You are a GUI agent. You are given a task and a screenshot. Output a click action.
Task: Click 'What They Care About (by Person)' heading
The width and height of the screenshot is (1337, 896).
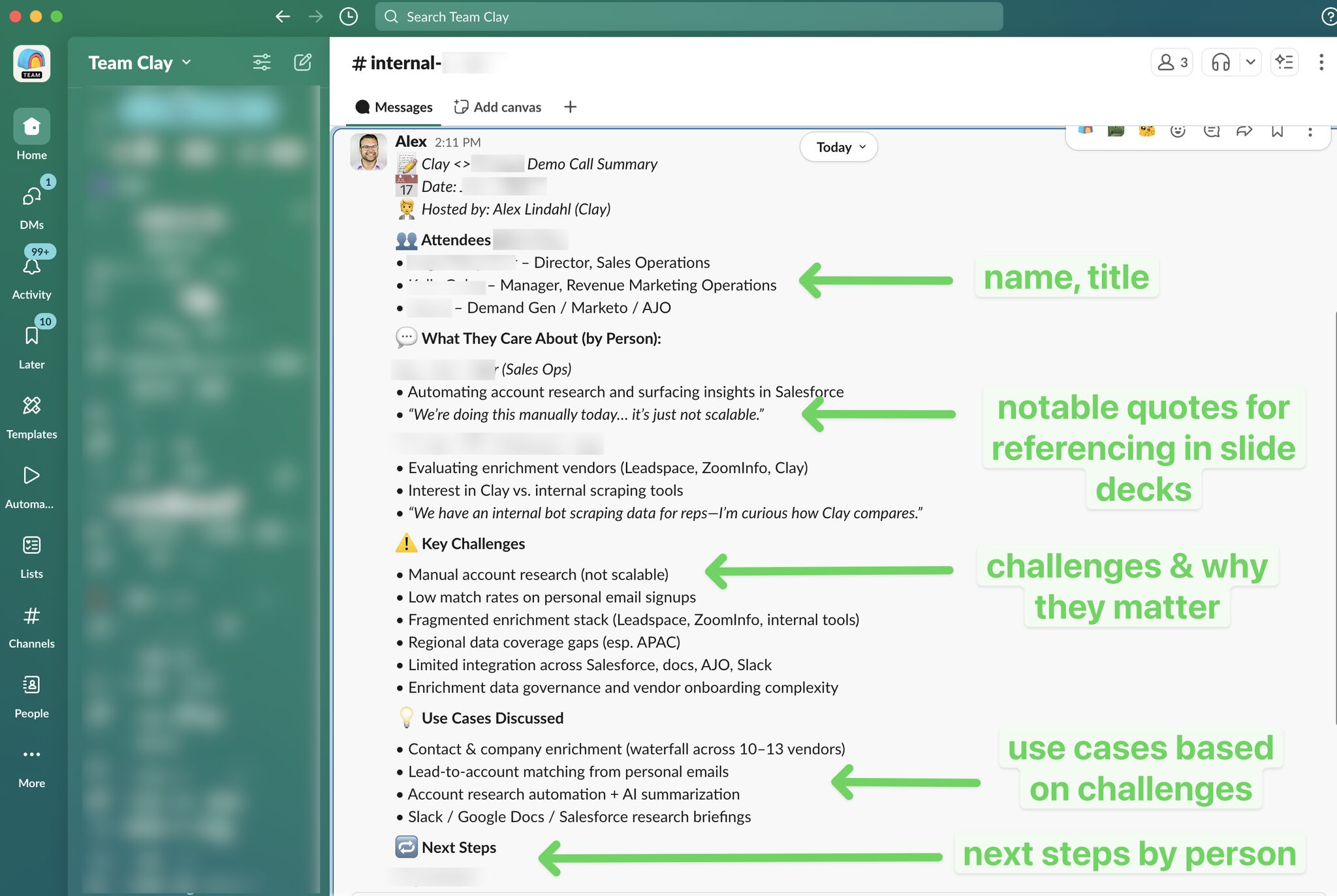point(541,339)
